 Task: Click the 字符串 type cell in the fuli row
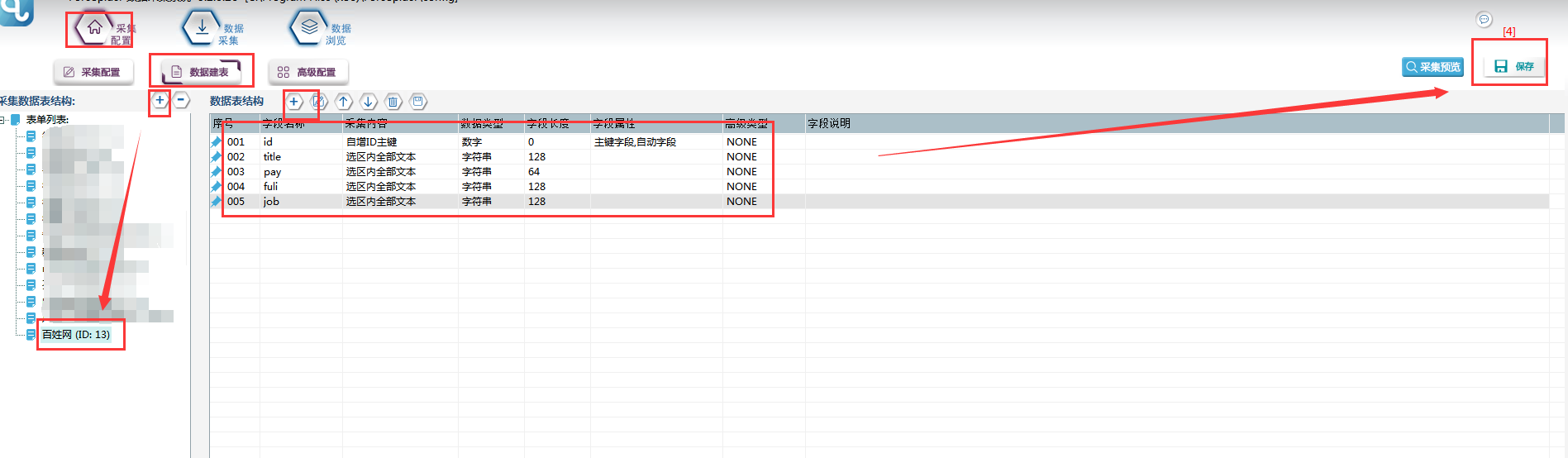(x=491, y=187)
